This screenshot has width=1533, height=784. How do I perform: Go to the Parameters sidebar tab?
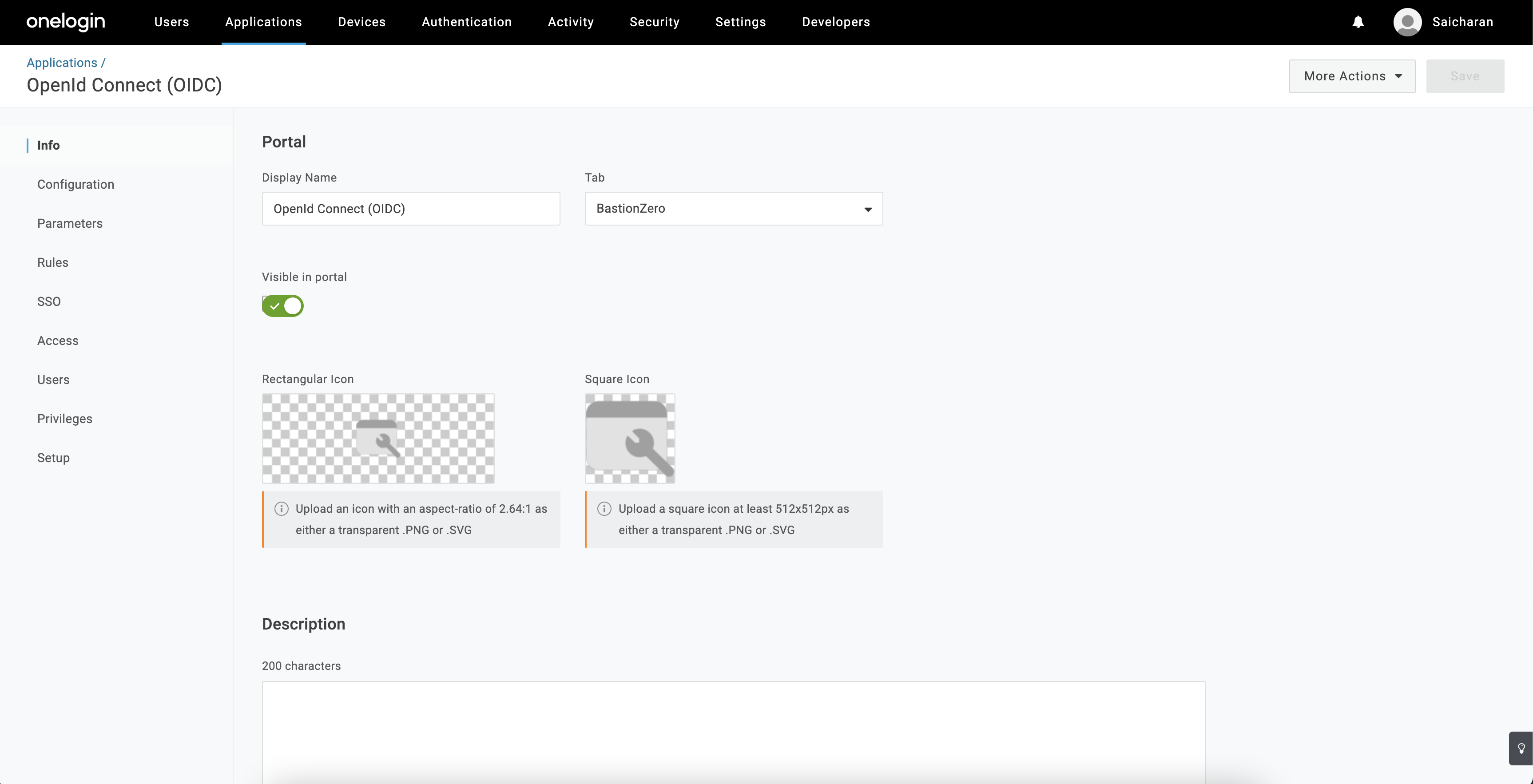click(x=70, y=224)
